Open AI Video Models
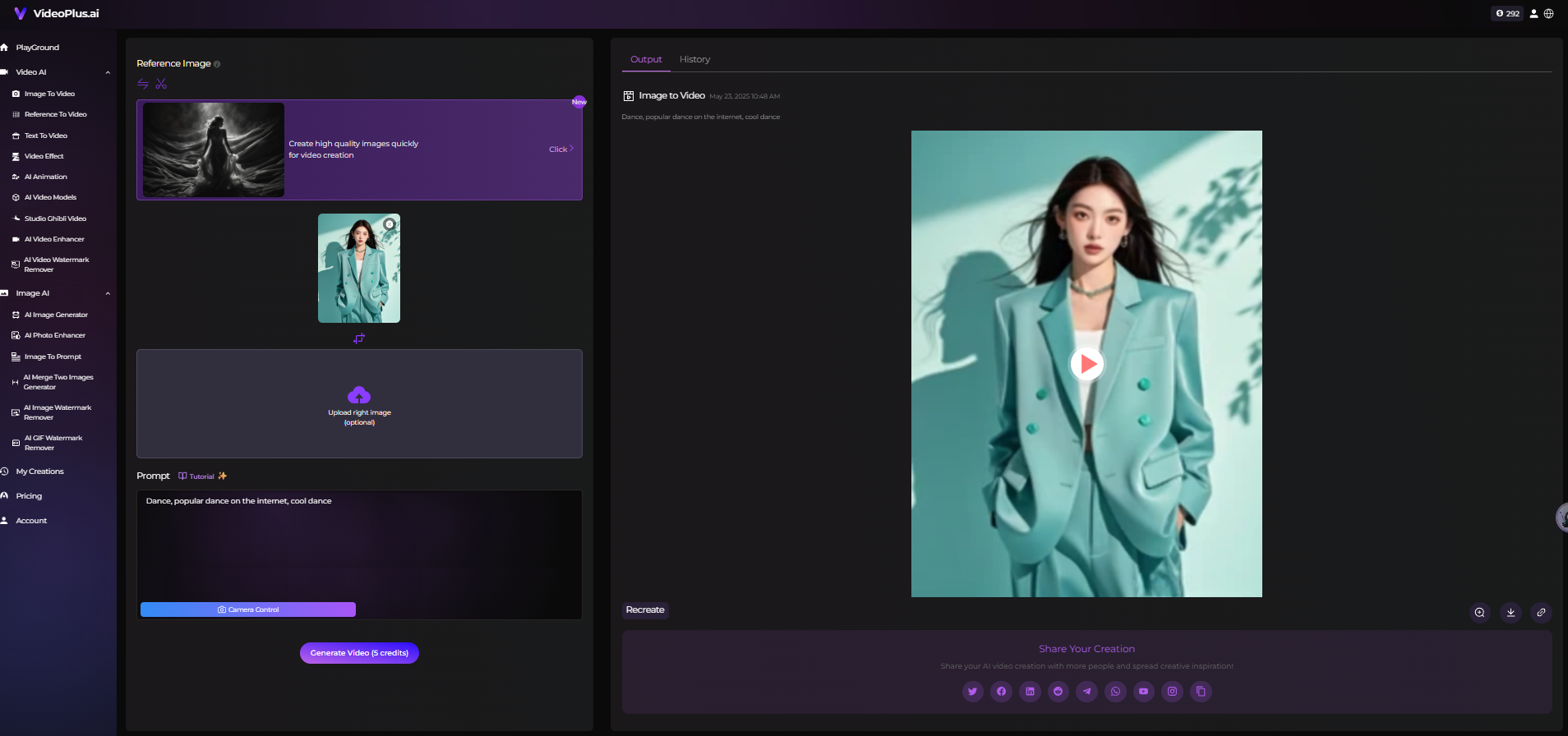The width and height of the screenshot is (1568, 736). coord(50,197)
